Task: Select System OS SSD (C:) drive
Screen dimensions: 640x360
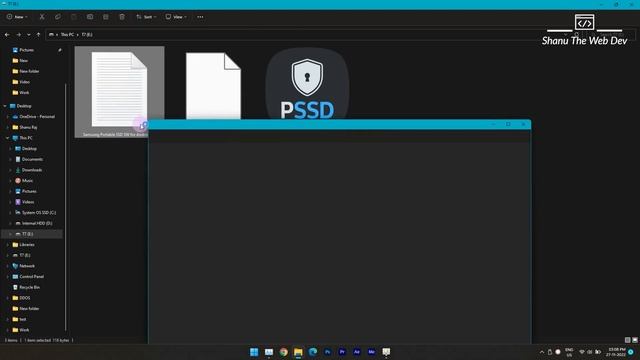Action: click(x=38, y=213)
